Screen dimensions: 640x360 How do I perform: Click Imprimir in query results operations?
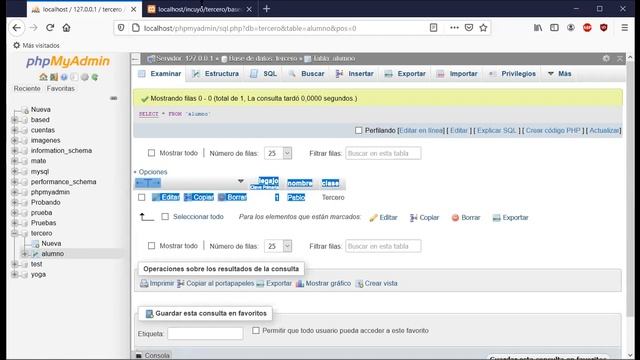pyautogui.click(x=157, y=283)
